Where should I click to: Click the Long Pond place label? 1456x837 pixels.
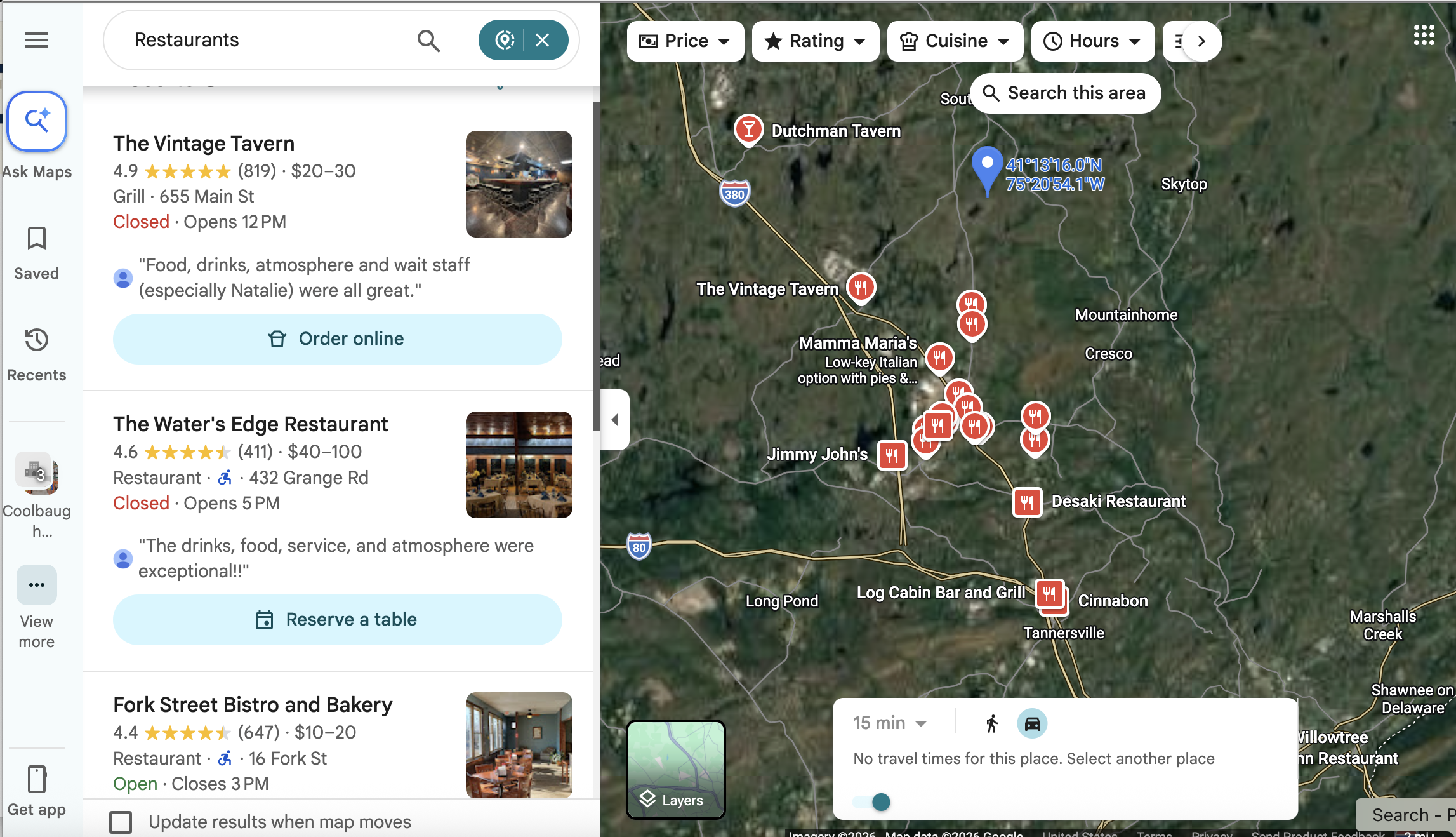tap(782, 601)
